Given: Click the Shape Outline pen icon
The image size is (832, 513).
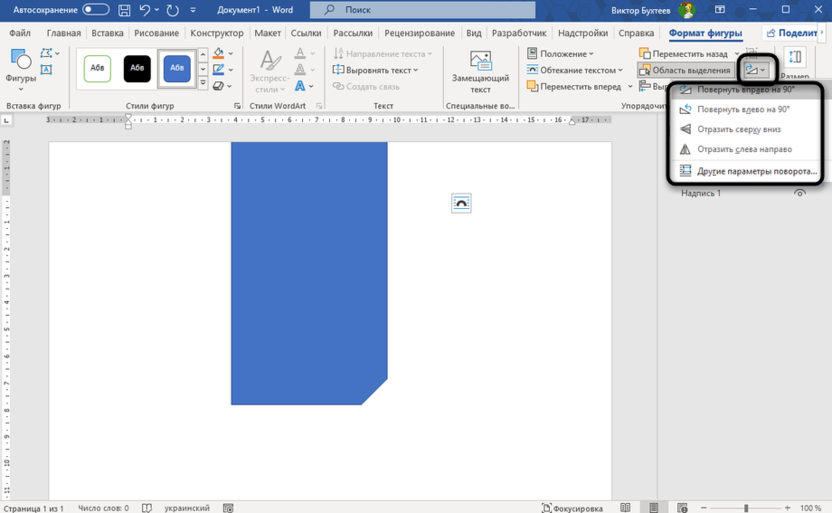Looking at the screenshot, I should [x=219, y=70].
